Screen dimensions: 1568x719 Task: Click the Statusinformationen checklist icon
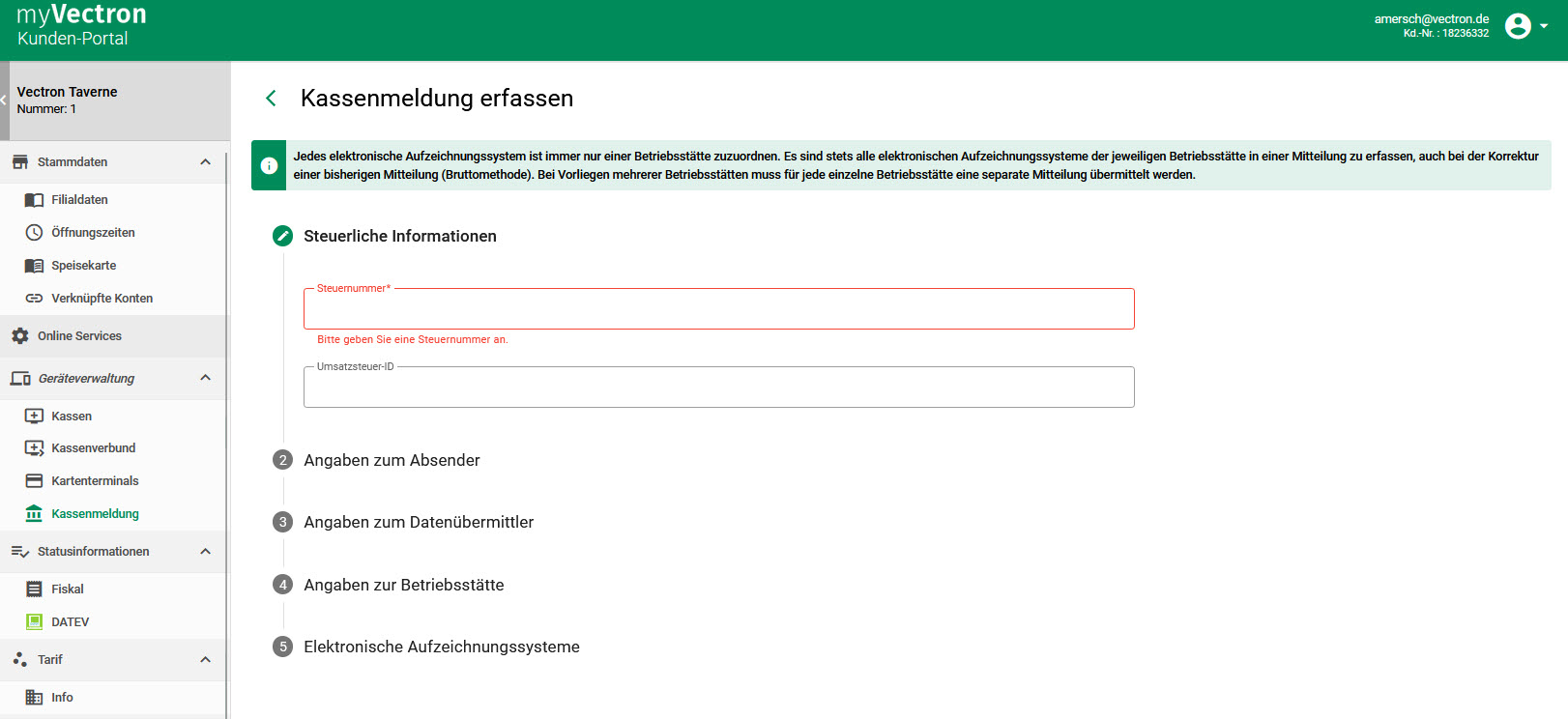tap(20, 552)
